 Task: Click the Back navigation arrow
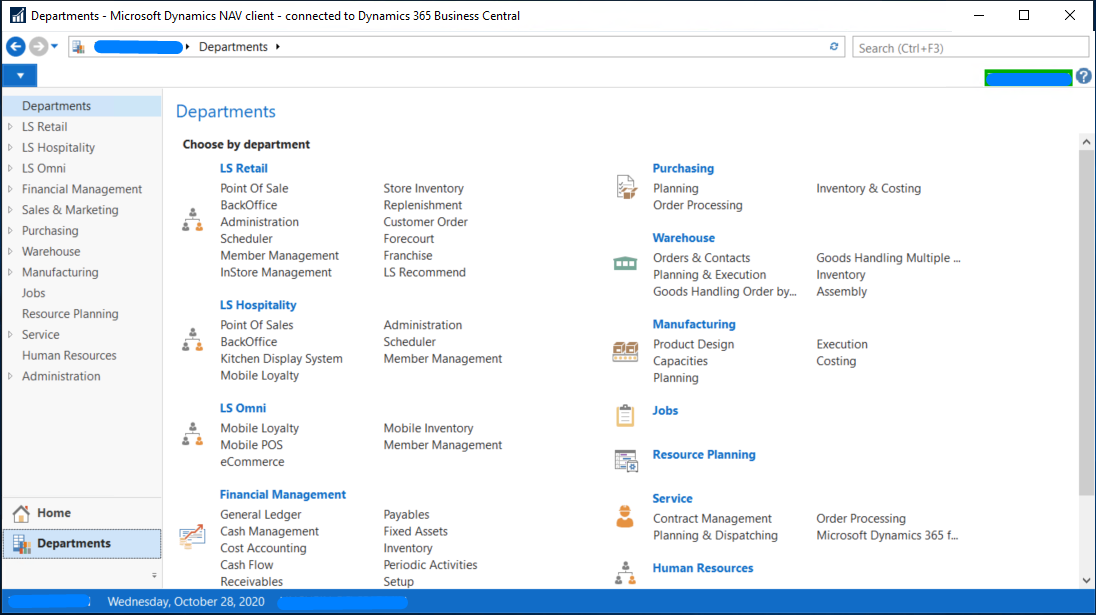(15, 47)
